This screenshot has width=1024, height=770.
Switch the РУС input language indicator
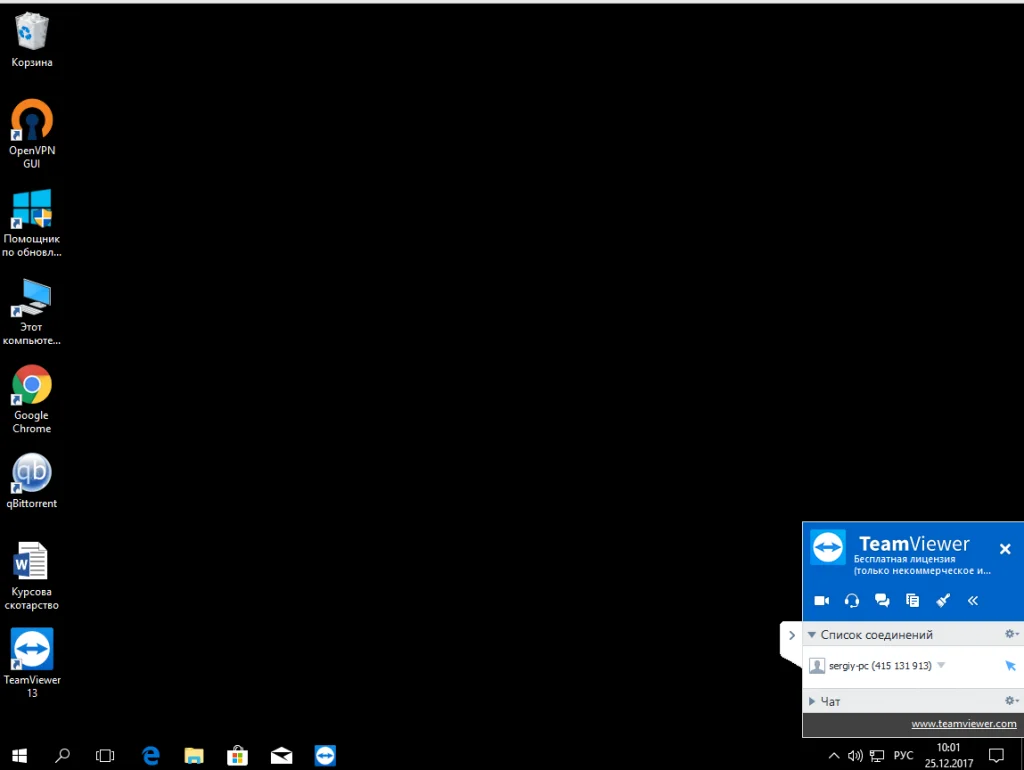click(903, 756)
